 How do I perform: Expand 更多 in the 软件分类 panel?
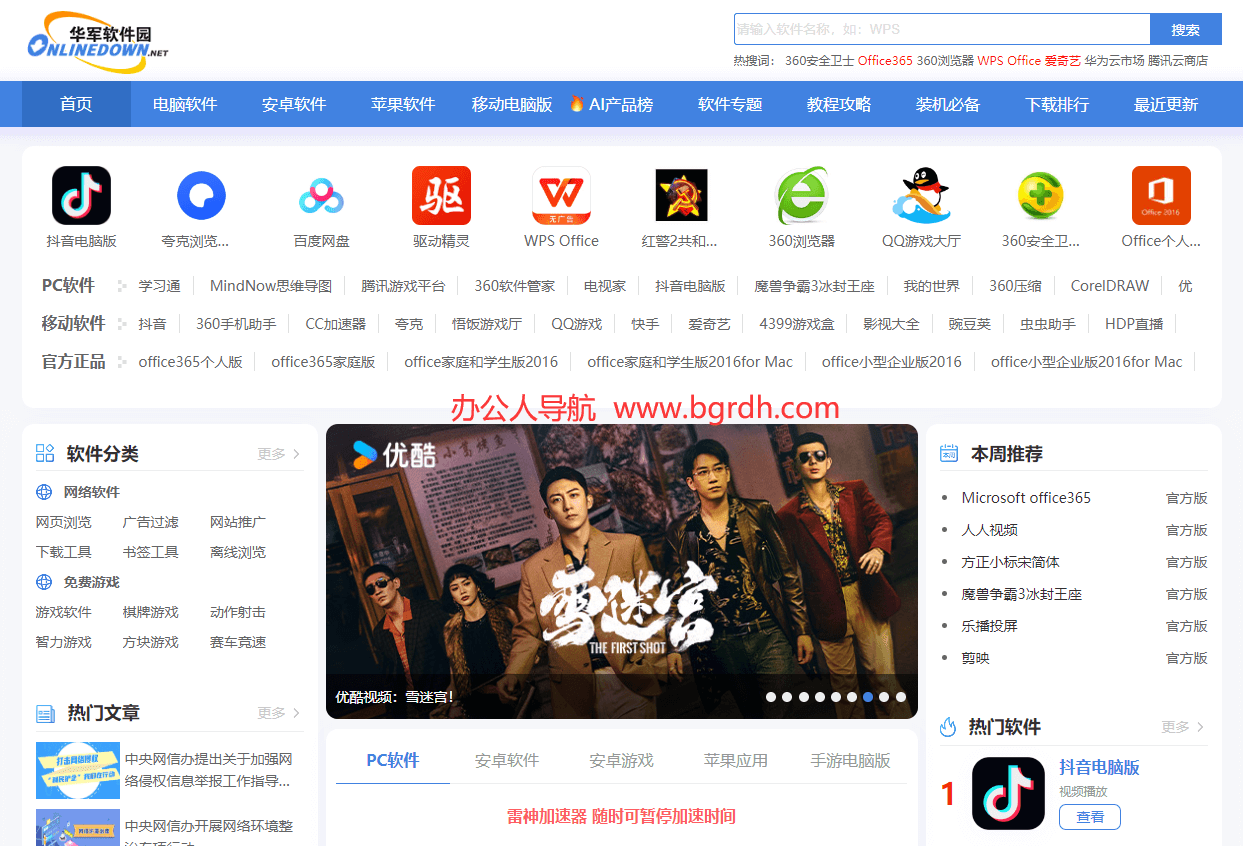pos(279,454)
